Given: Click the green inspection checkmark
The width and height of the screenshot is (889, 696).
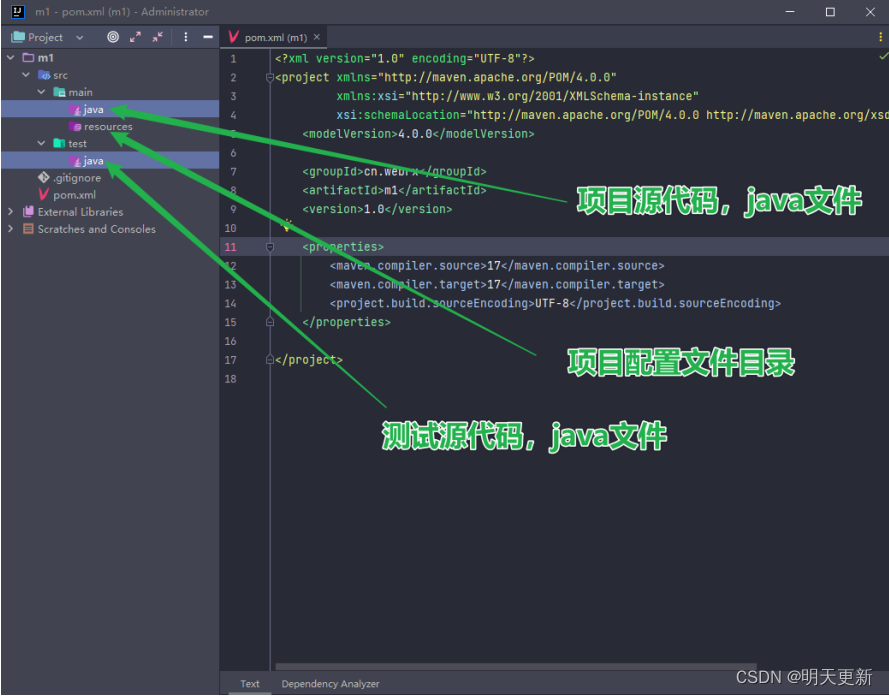Looking at the screenshot, I should pyautogui.click(x=883, y=56).
